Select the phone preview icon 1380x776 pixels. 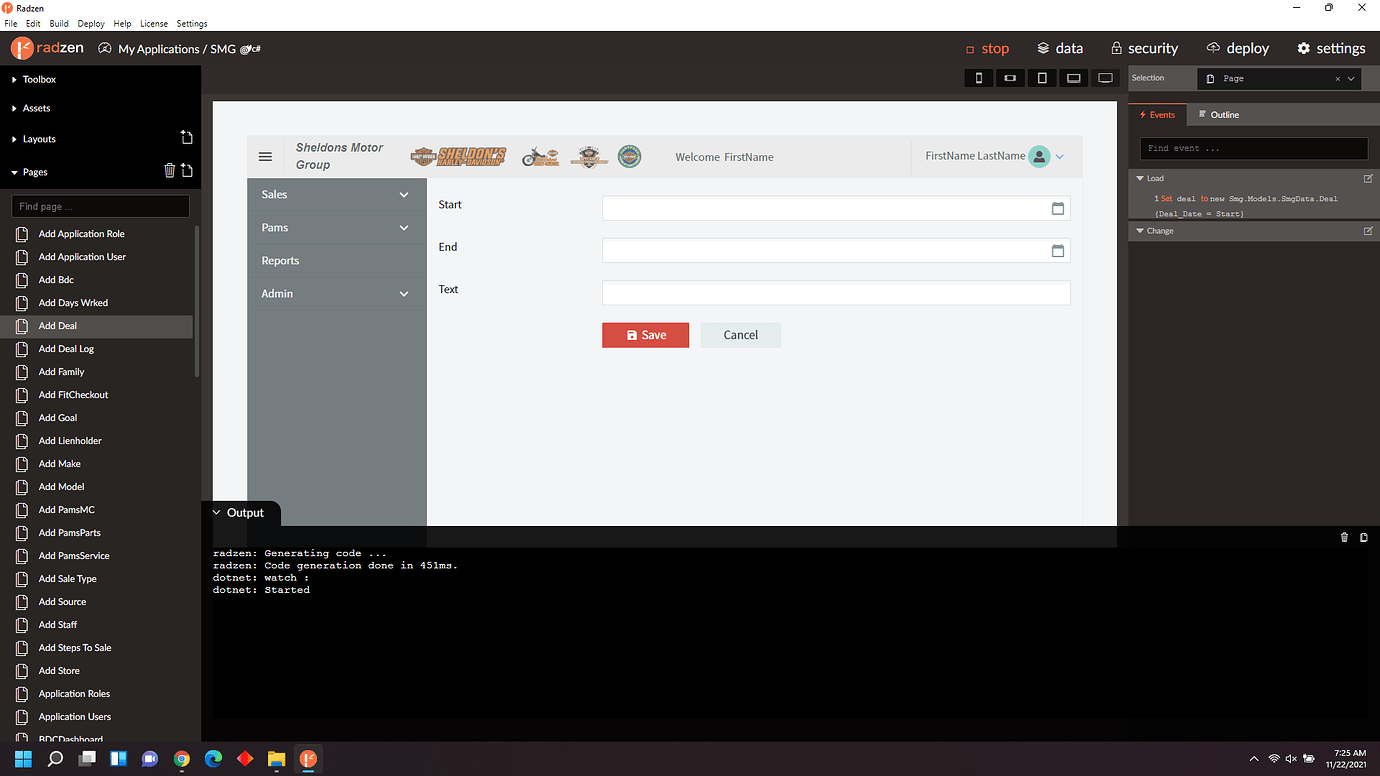978,77
